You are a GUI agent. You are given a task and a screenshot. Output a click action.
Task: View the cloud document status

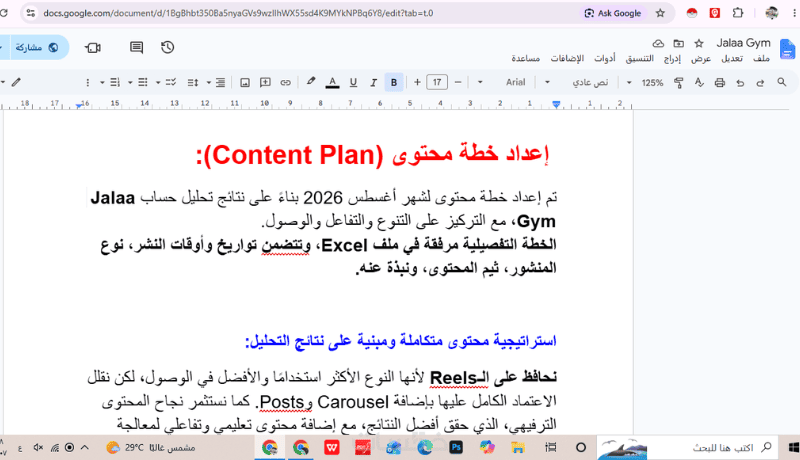tap(658, 44)
